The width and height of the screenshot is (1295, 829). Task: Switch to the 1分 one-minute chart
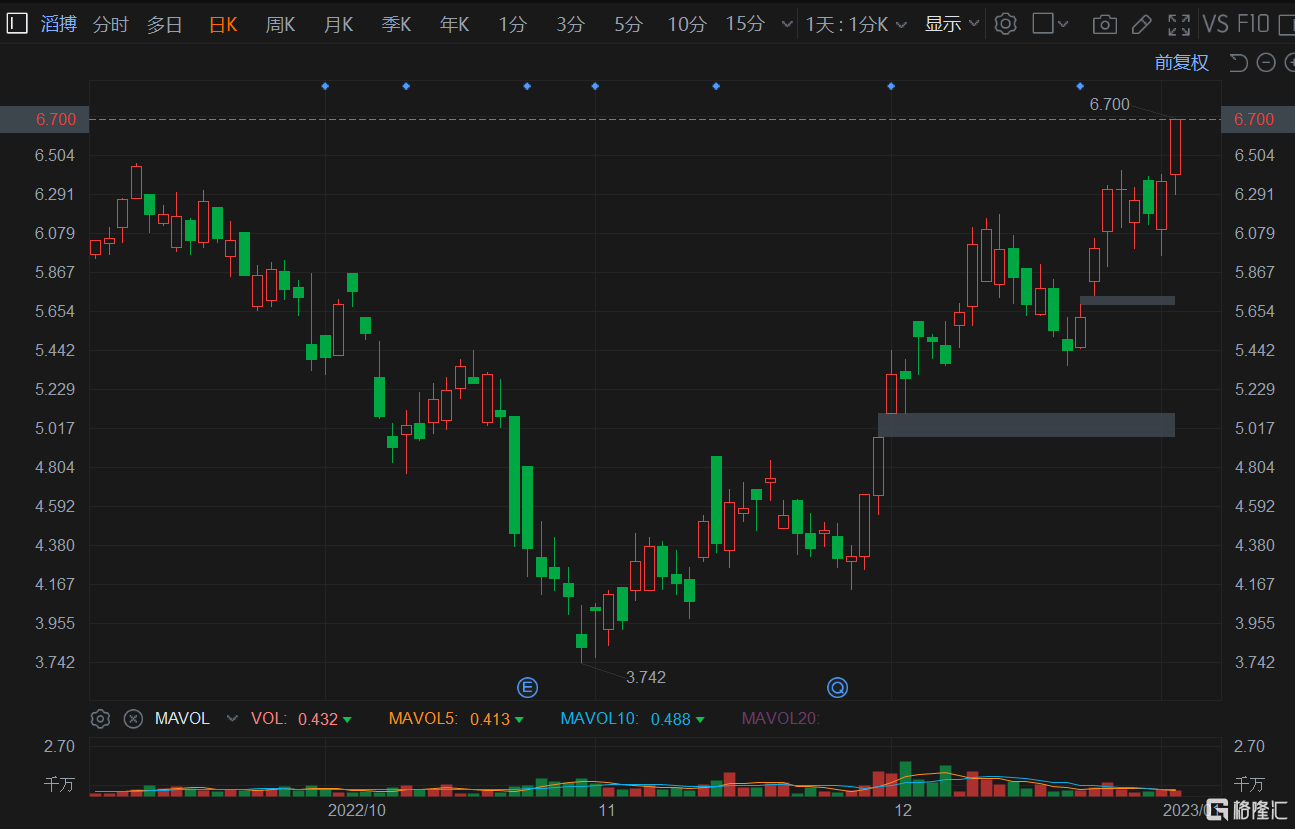point(512,25)
